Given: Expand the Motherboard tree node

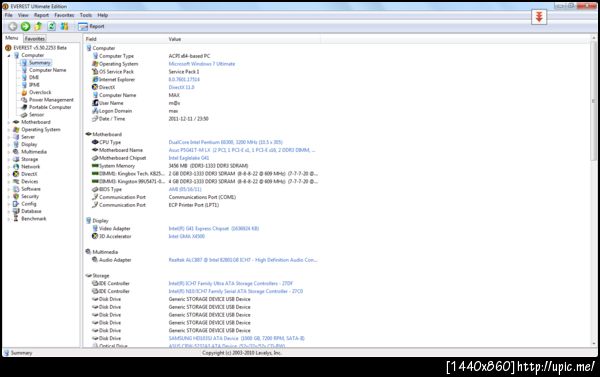Looking at the screenshot, I should (x=9, y=122).
